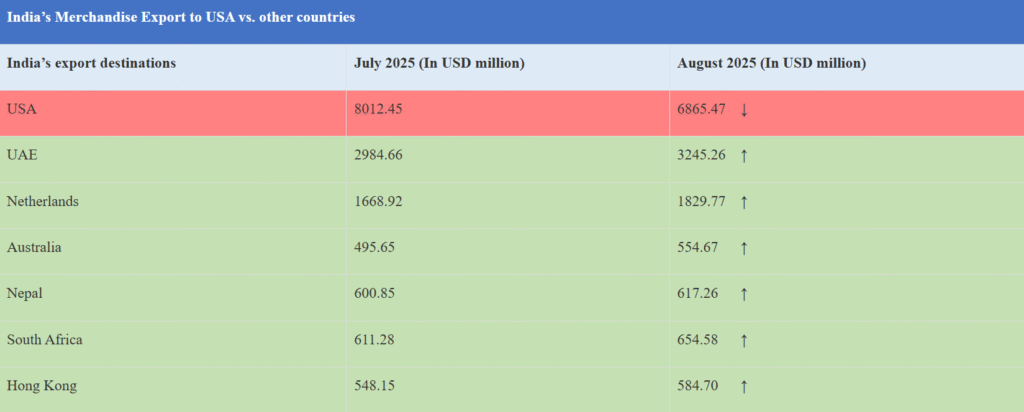Image resolution: width=1024 pixels, height=412 pixels.
Task: Select the UAE country cell
Action: click(x=22, y=155)
